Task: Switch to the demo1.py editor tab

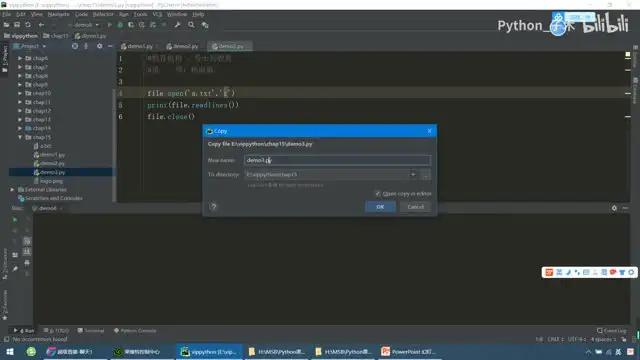Action: pyautogui.click(x=137, y=46)
